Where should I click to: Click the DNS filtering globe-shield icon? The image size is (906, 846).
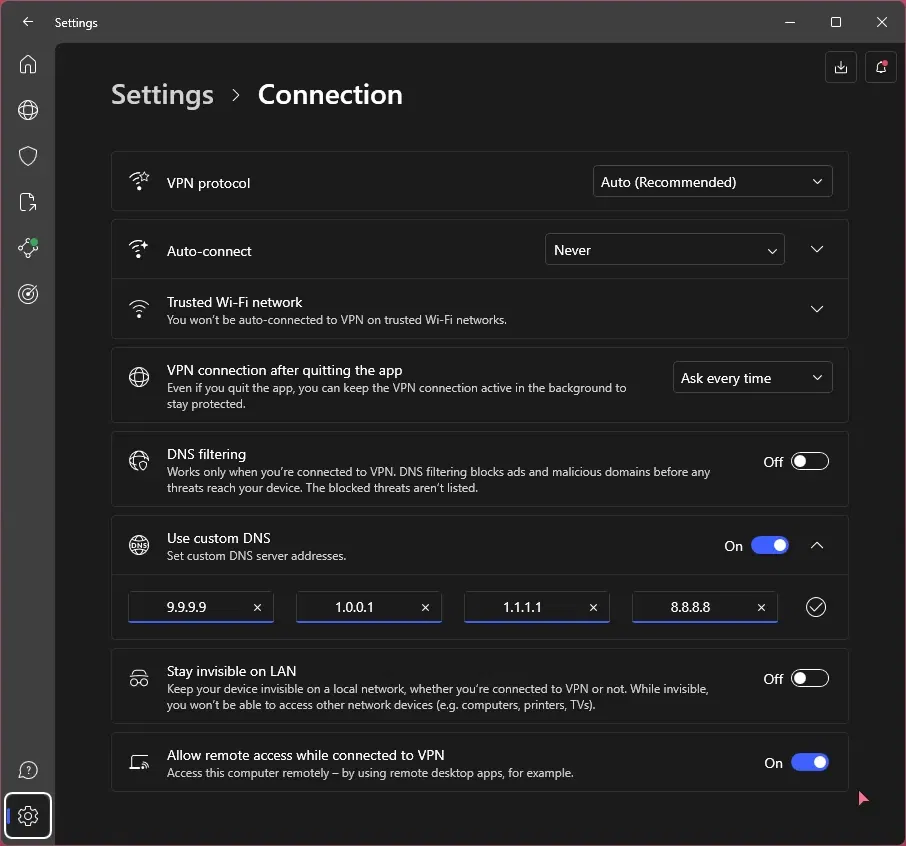click(139, 461)
